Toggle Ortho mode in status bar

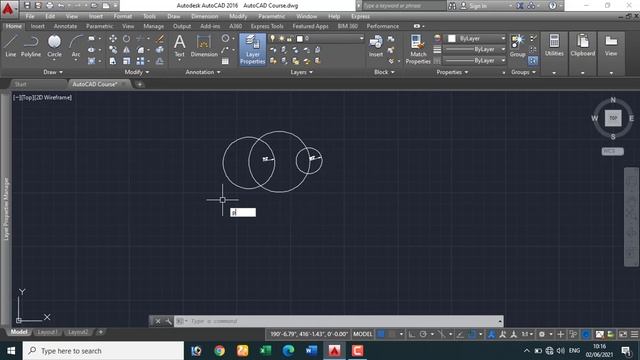coord(411,334)
